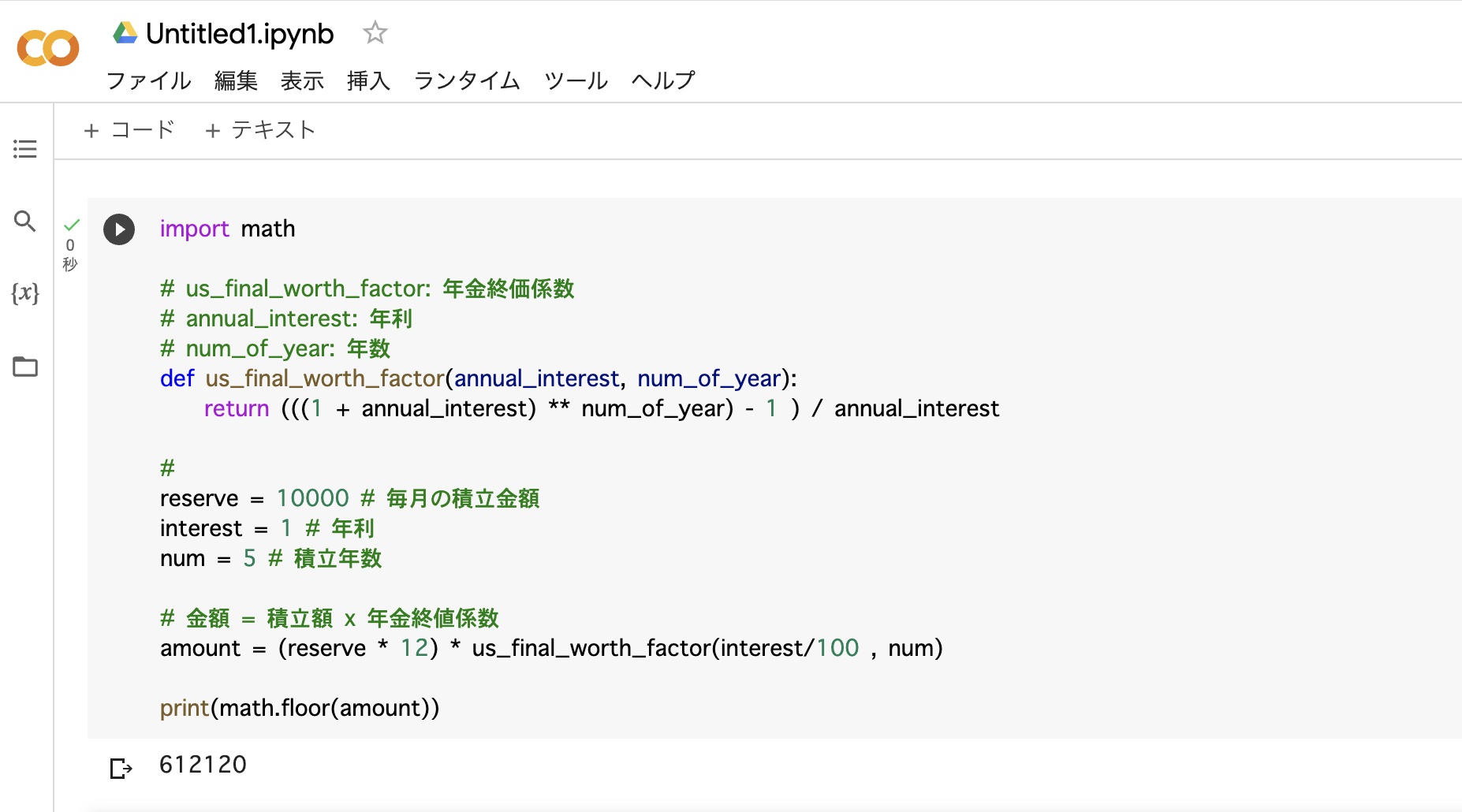The height and width of the screenshot is (812, 1462).
Task: Open the file browser sidebar
Action: (24, 367)
